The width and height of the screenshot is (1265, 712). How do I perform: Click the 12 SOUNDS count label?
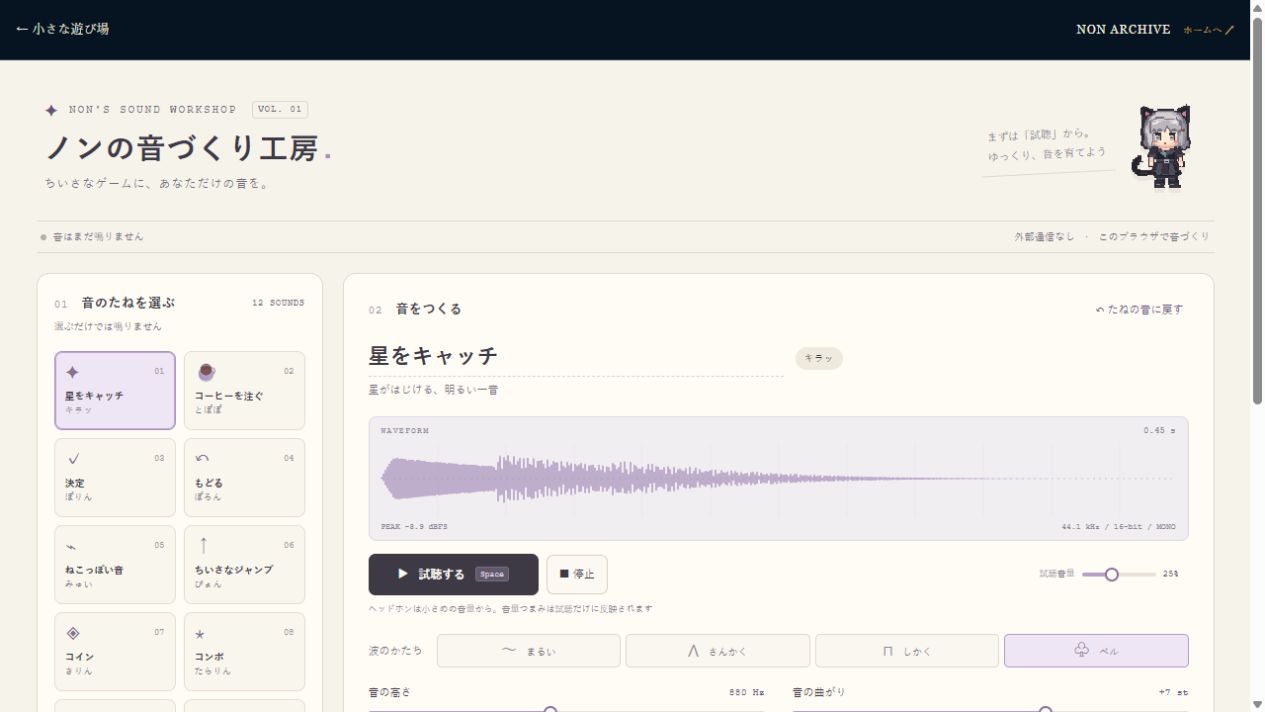pos(278,302)
